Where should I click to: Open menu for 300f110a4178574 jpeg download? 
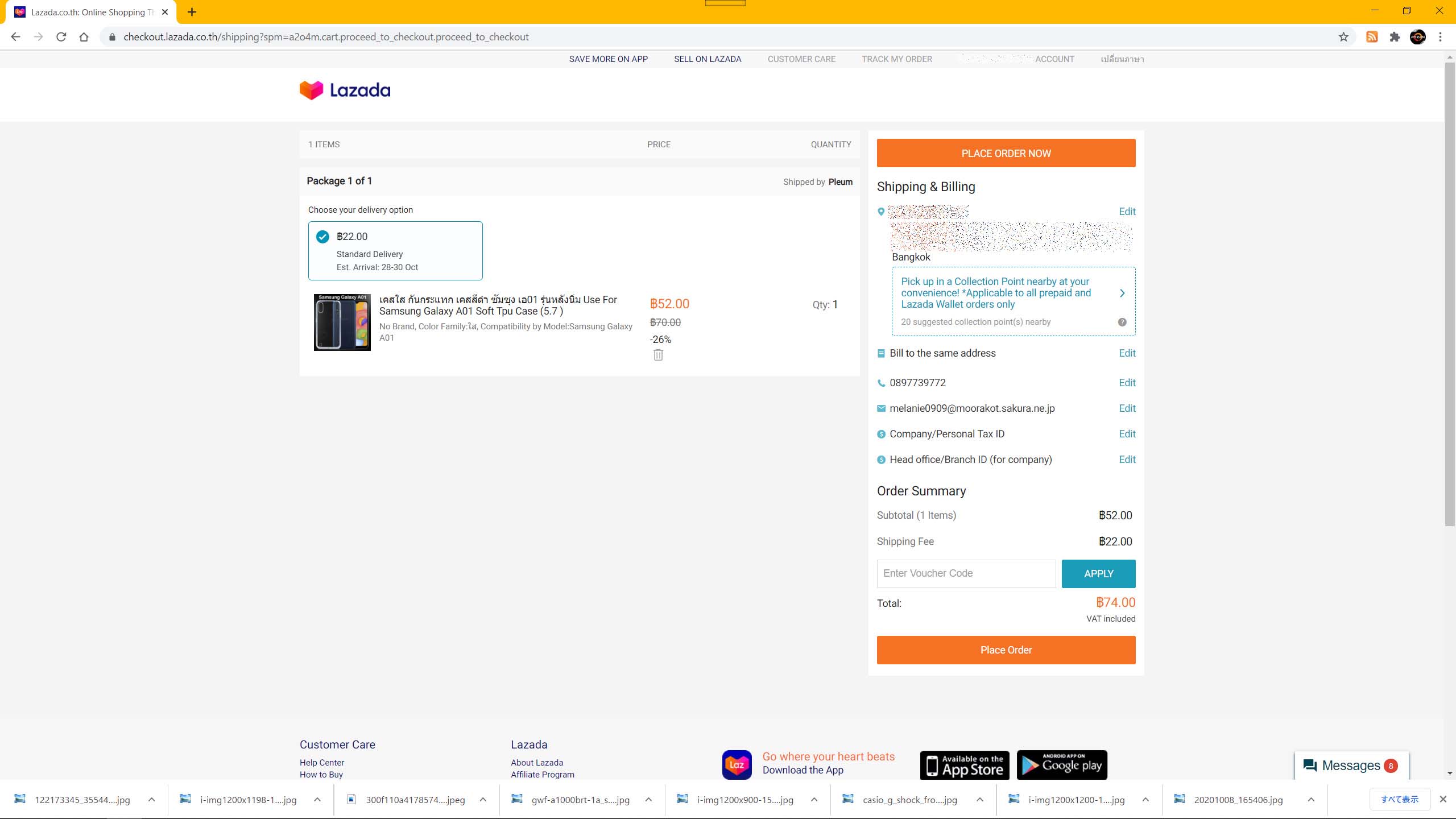point(483,800)
